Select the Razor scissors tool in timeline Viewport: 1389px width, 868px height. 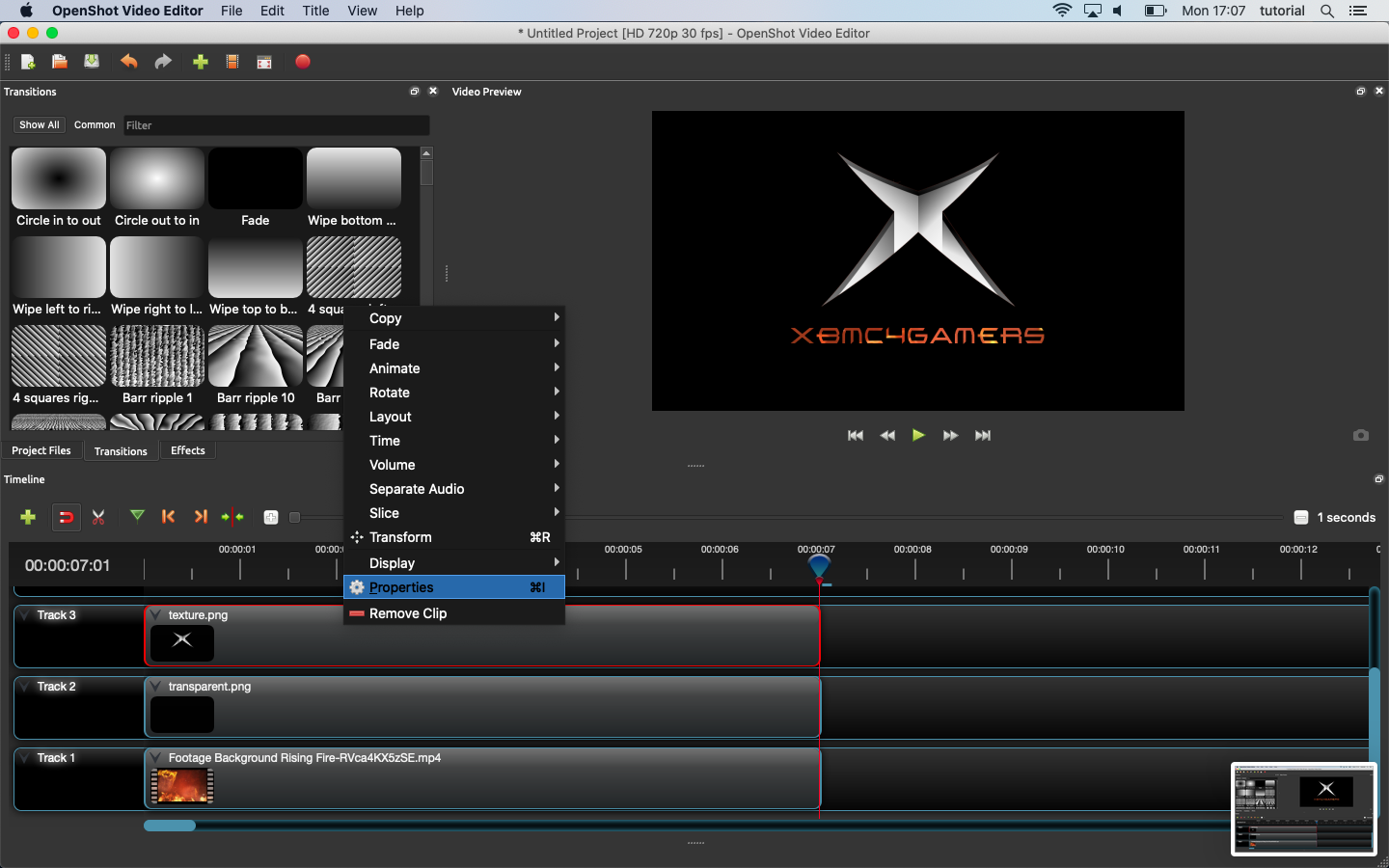tap(98, 517)
